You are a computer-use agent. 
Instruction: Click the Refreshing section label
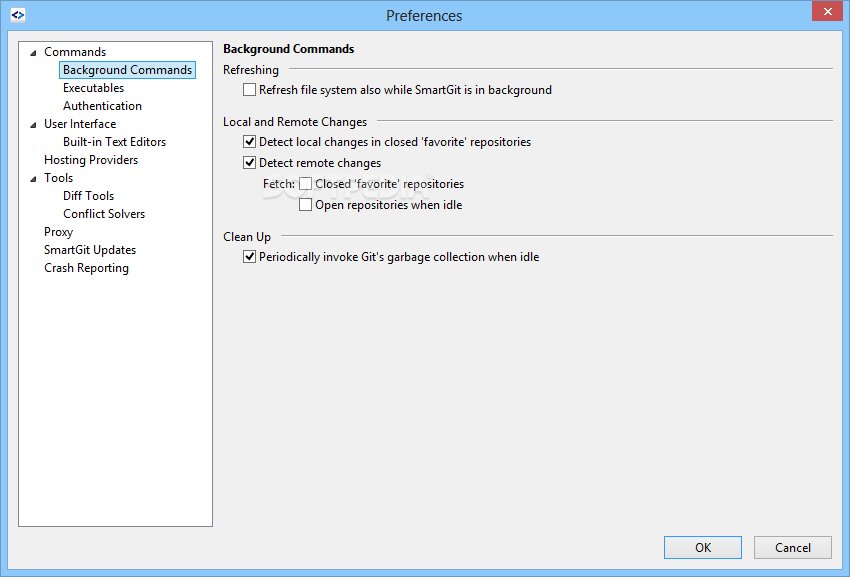[251, 69]
